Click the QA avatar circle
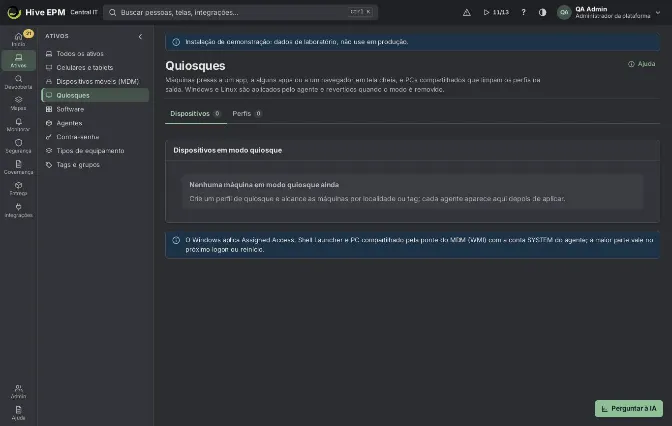Image resolution: width=672 pixels, height=426 pixels. click(564, 12)
